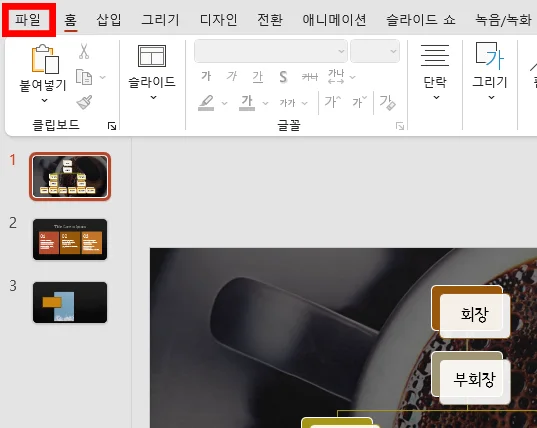Open the character spacing dropdown arrow

[x=352, y=77]
